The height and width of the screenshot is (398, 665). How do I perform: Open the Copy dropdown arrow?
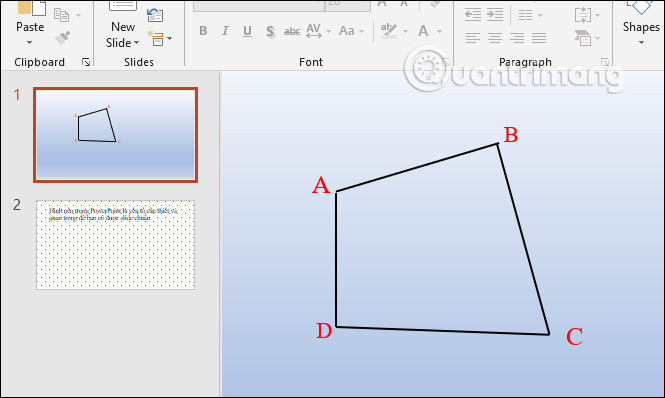(78, 15)
